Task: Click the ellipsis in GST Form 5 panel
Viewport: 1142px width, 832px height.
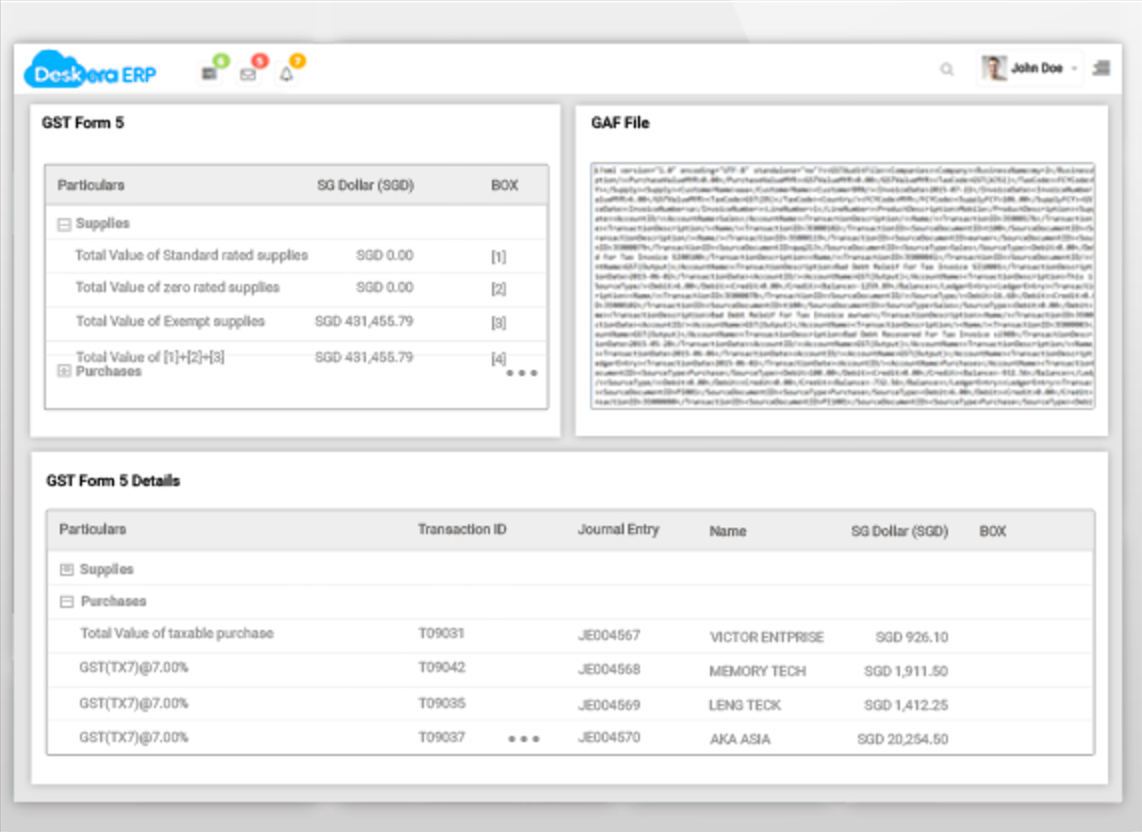Action: (521, 373)
